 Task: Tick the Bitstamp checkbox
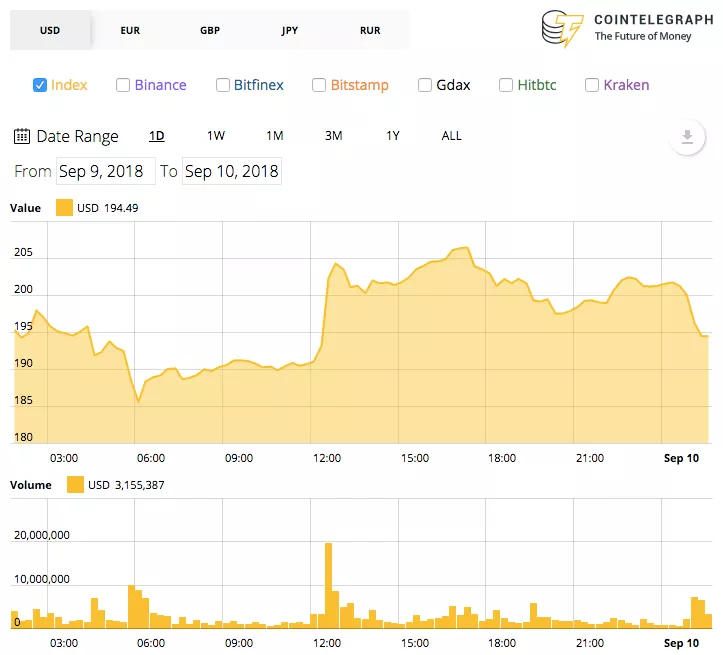click(319, 85)
